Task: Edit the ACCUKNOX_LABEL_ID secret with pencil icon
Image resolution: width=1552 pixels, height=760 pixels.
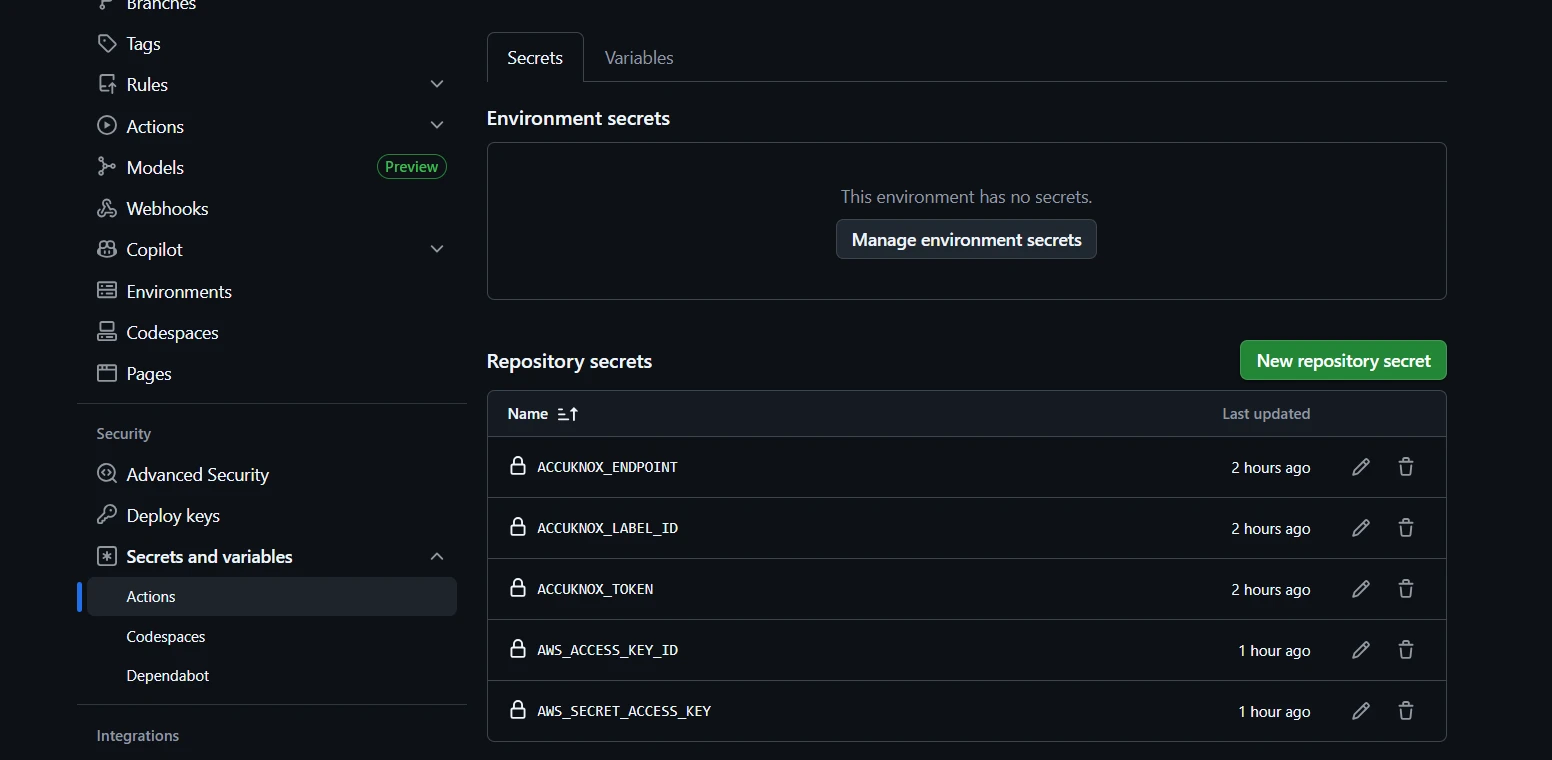Action: (x=1361, y=528)
